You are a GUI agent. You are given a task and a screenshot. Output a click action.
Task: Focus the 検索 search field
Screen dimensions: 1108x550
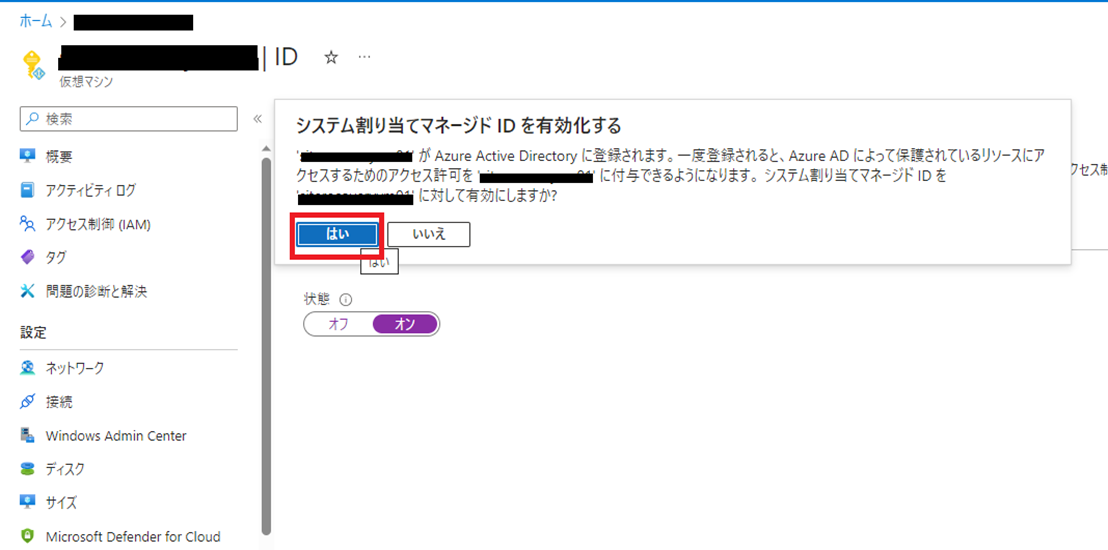pyautogui.click(x=129, y=119)
